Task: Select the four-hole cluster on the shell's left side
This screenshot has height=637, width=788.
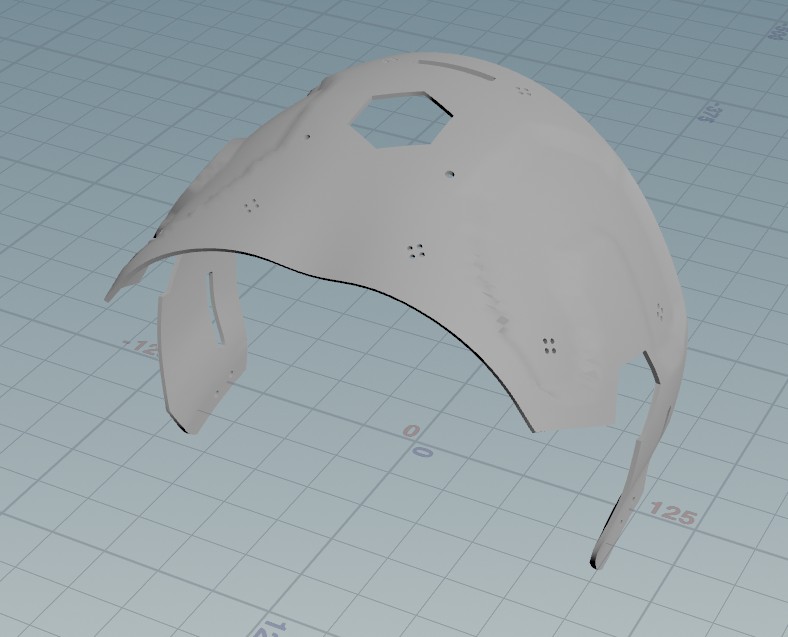Action: point(252,204)
